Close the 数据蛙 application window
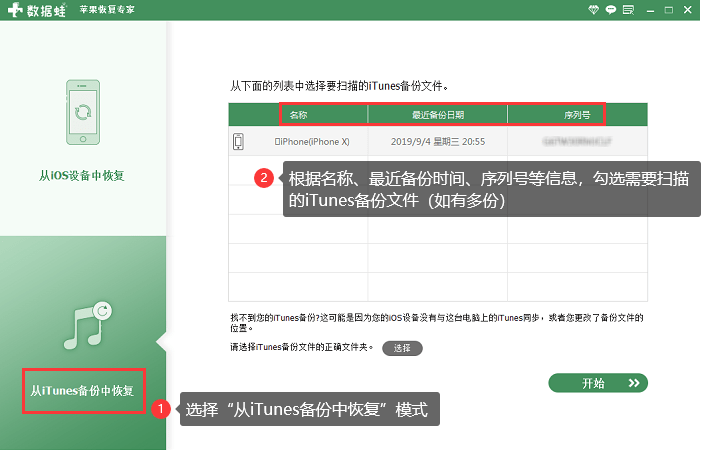This screenshot has width=701, height=450. [685, 9]
